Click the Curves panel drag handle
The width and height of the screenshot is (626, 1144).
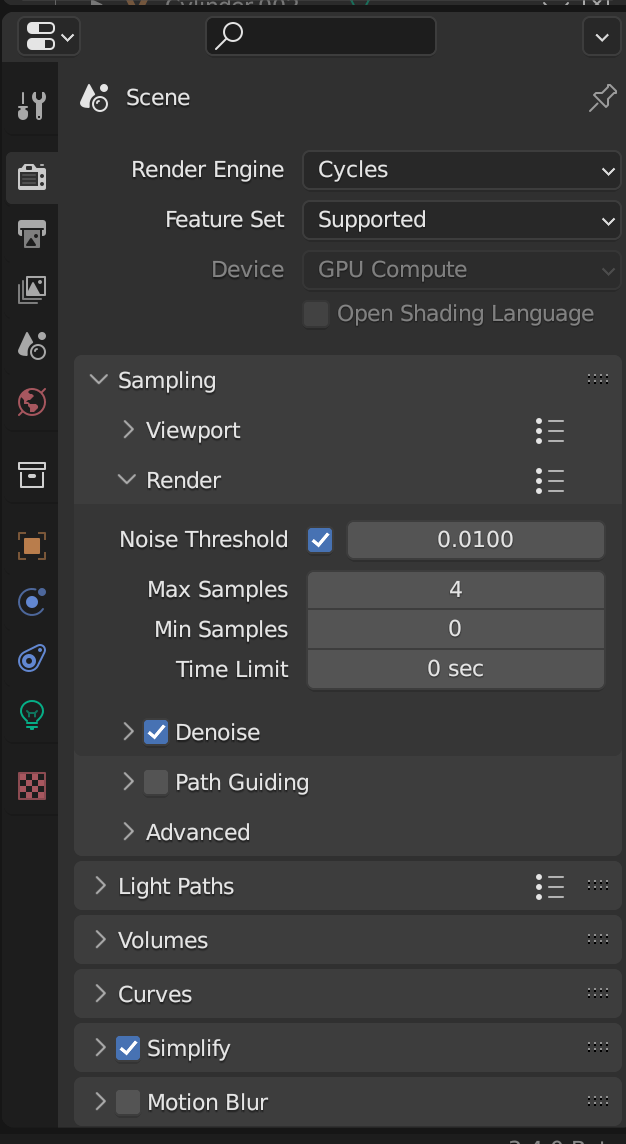coord(598,994)
